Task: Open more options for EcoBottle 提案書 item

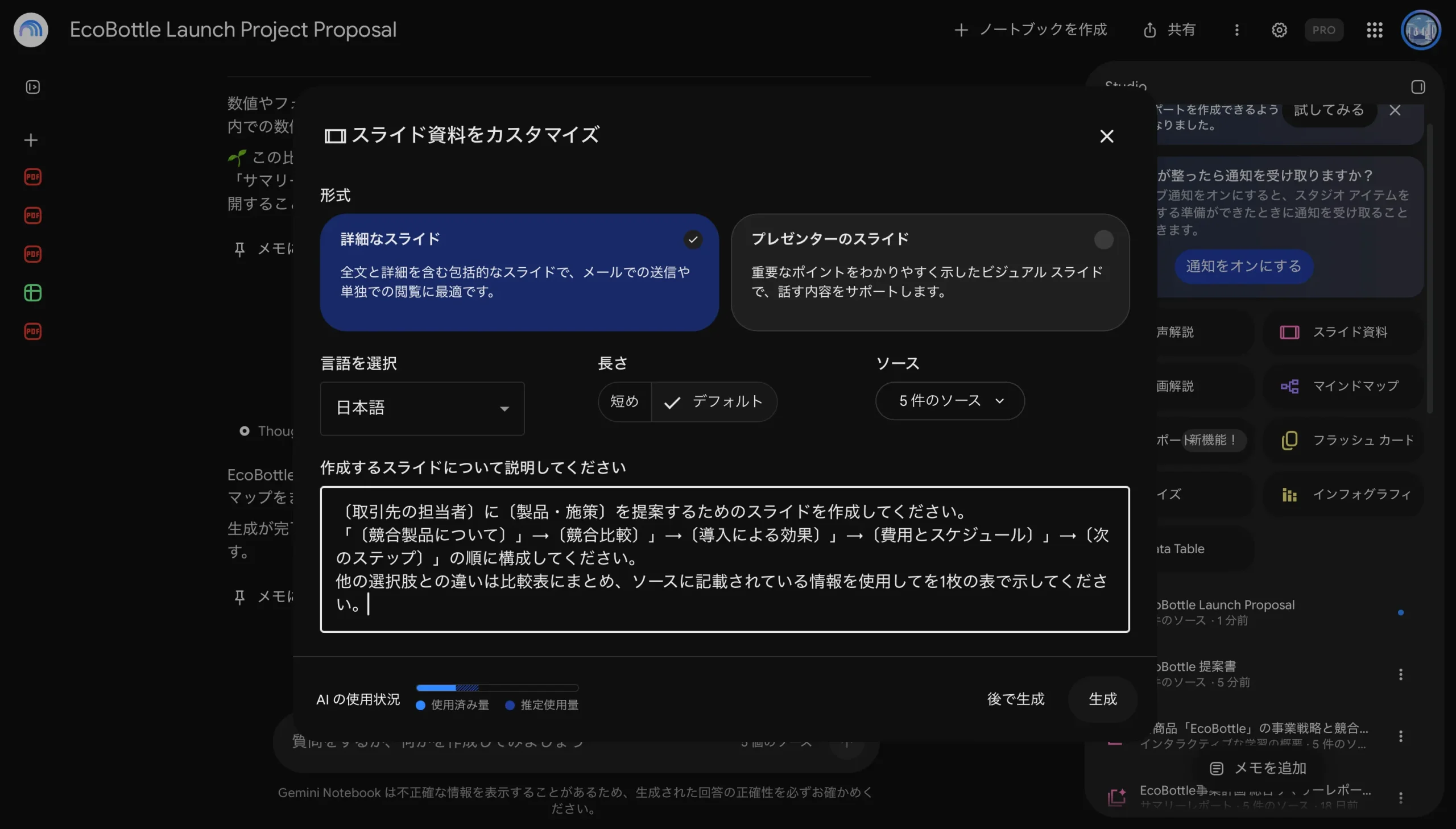Action: [1400, 675]
